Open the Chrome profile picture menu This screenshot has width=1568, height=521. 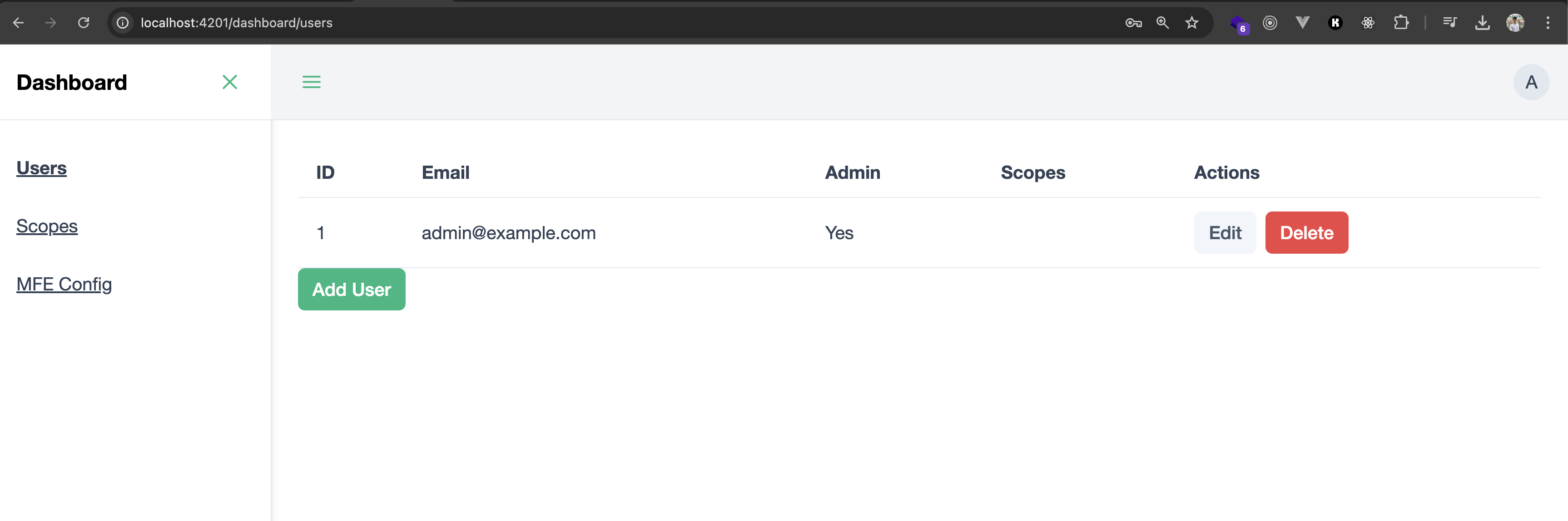[x=1514, y=23]
